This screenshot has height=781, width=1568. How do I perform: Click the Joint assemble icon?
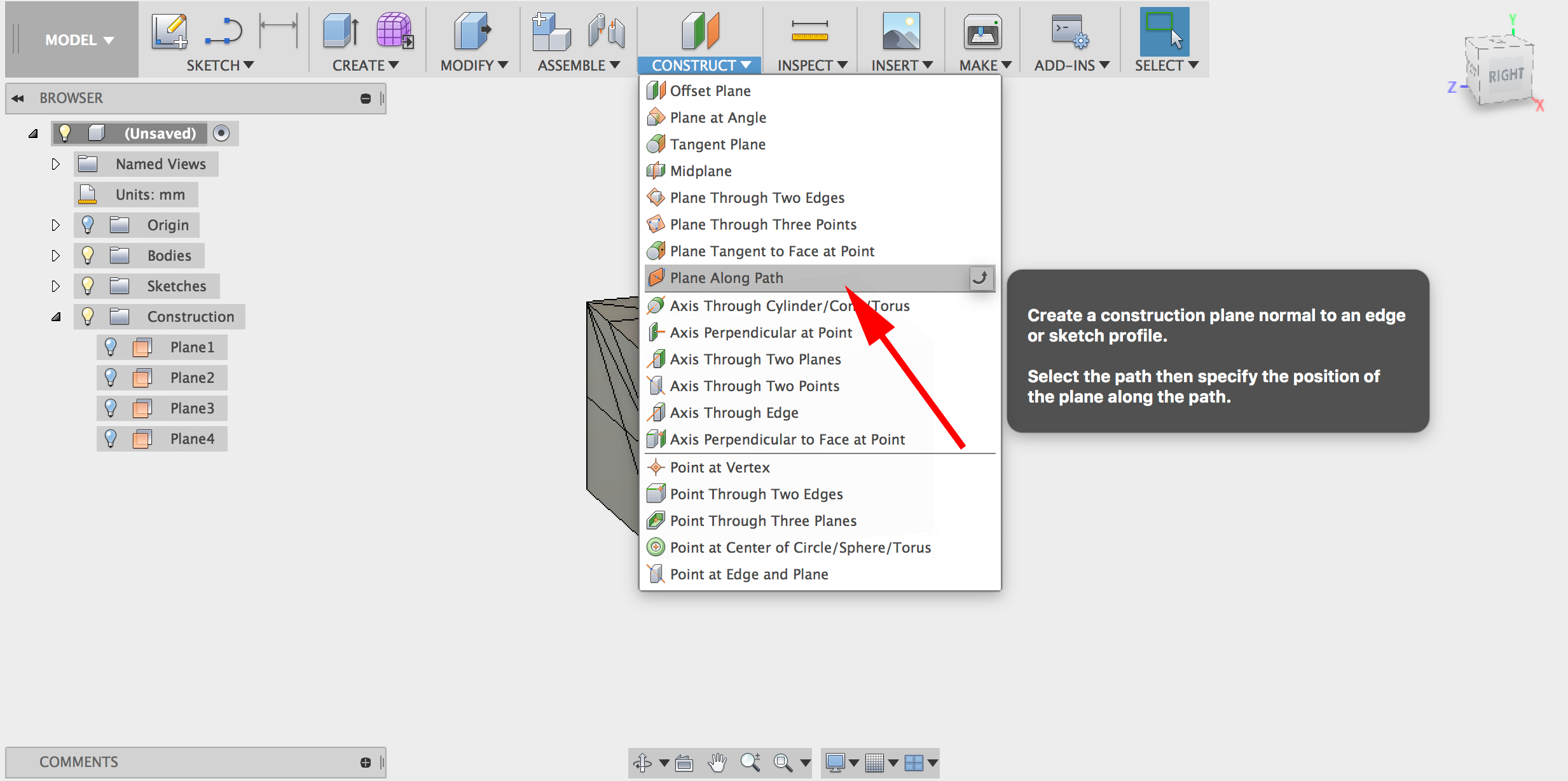click(606, 31)
